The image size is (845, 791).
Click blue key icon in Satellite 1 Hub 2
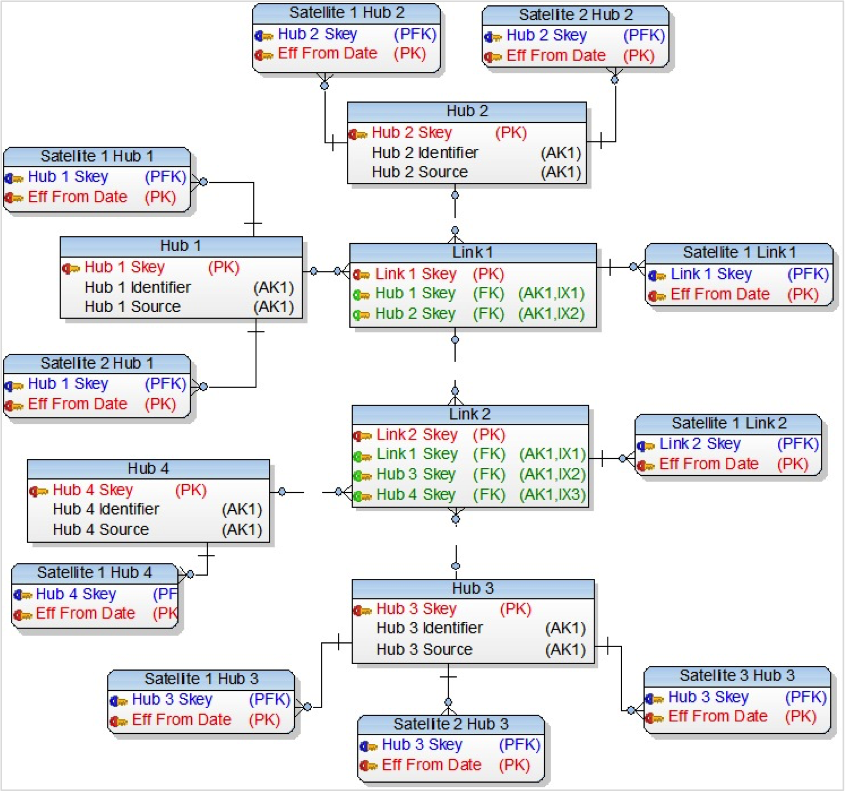pyautogui.click(x=264, y=36)
